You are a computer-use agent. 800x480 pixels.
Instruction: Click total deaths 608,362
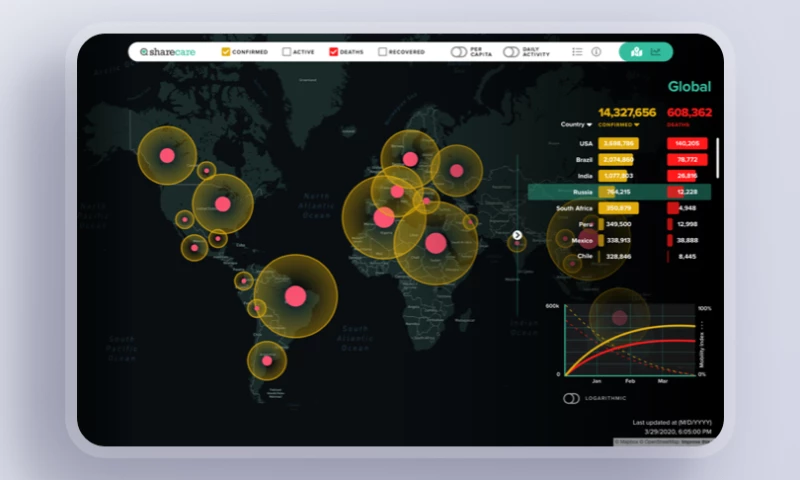pos(689,112)
